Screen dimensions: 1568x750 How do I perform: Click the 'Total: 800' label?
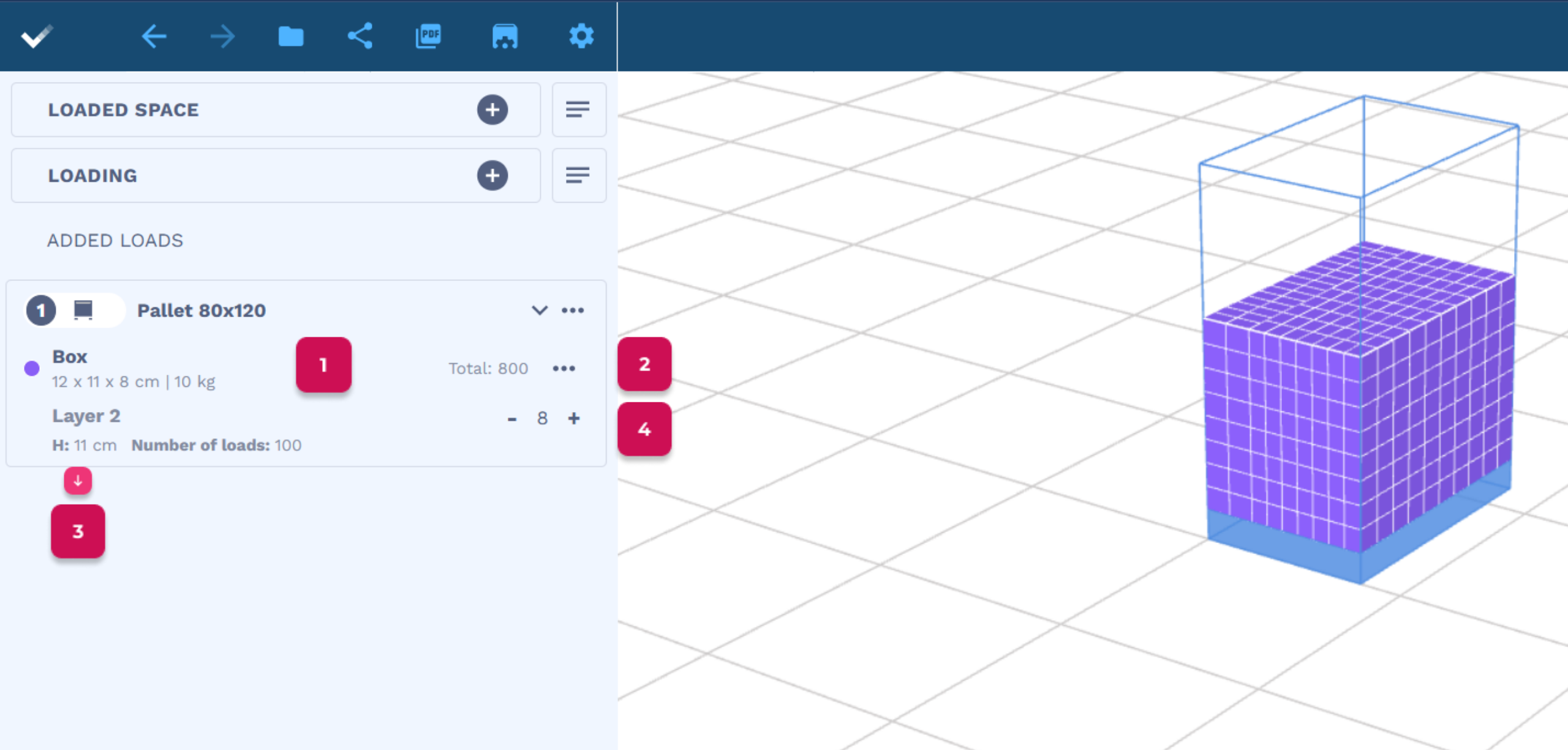tap(488, 368)
